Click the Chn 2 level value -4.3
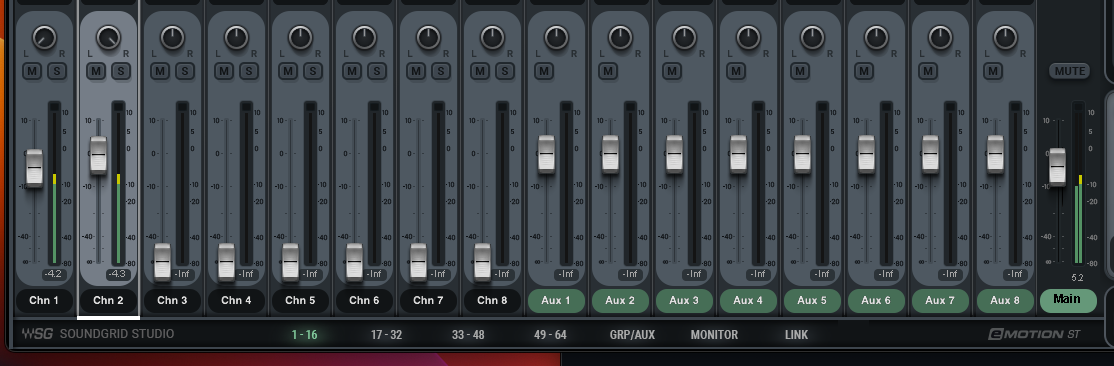Screen dimensions: 1114x366 pos(117,274)
